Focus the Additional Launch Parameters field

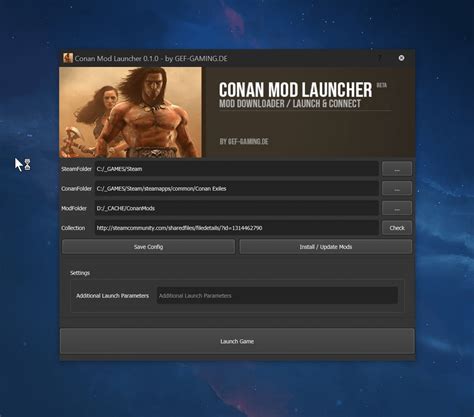point(277,296)
